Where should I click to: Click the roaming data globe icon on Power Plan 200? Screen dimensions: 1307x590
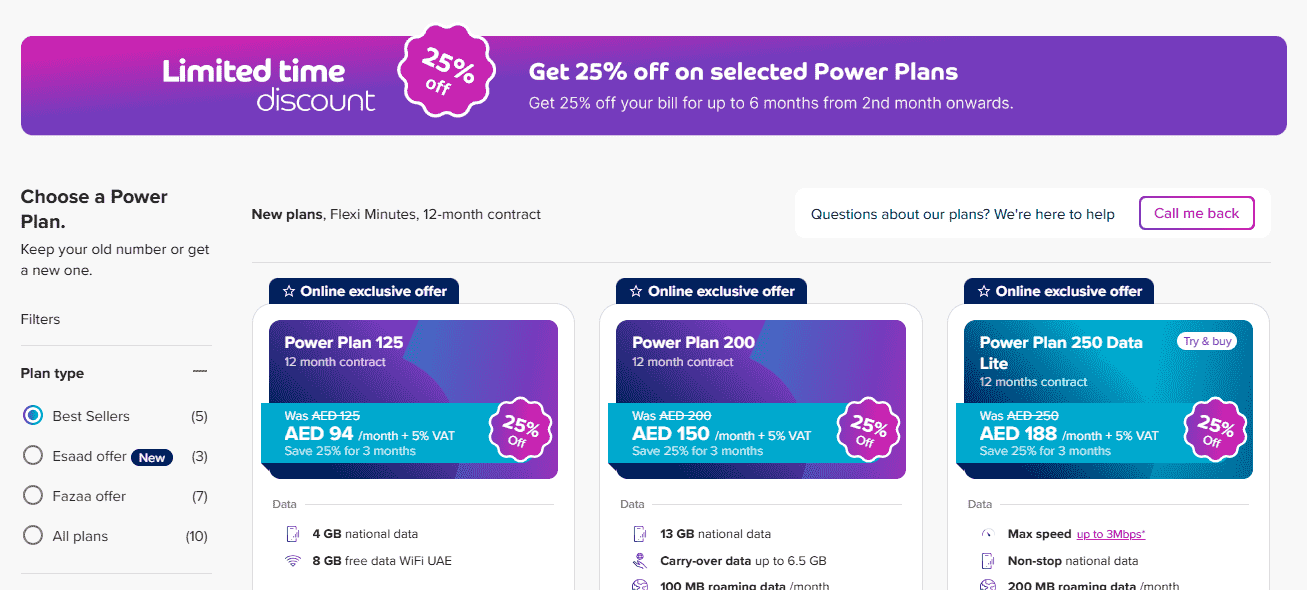click(639, 585)
